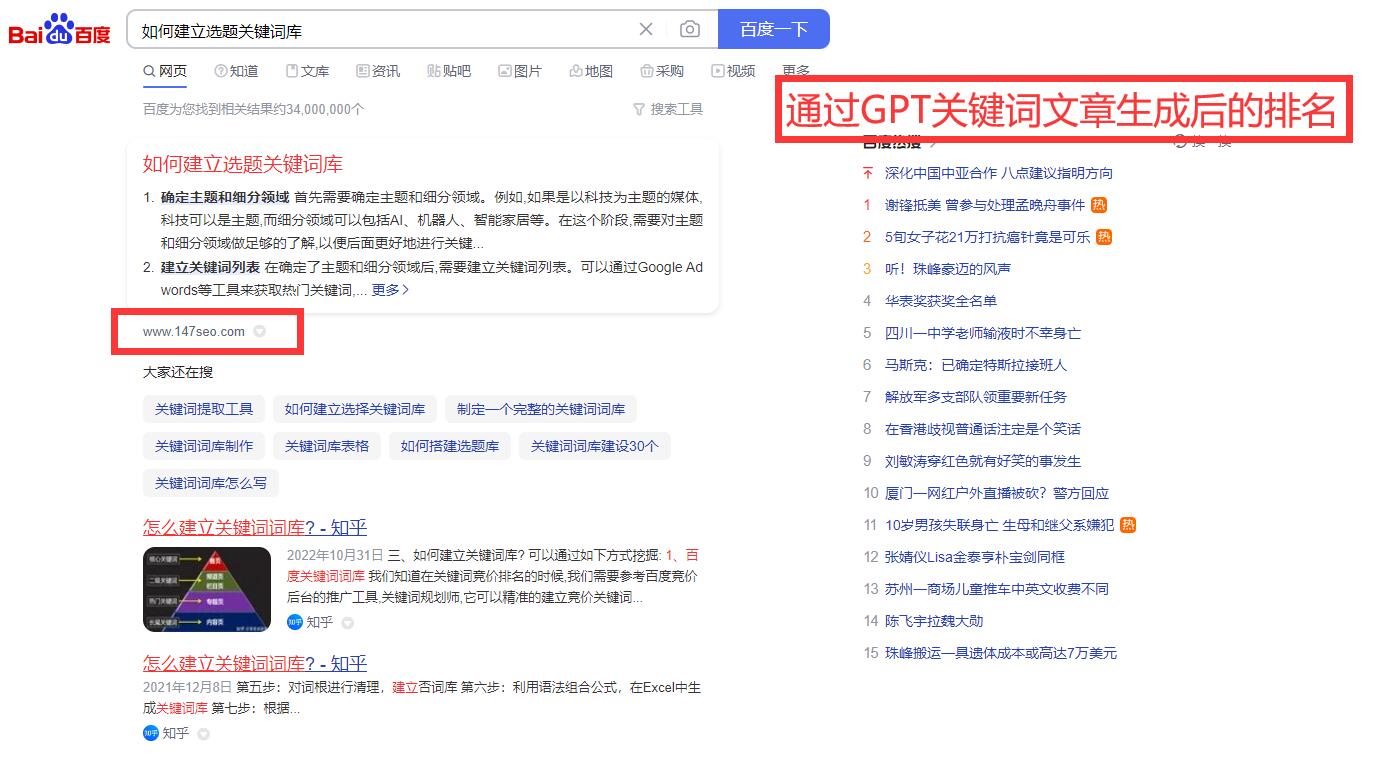Open hot topic 苏州一商场儿童推车中英文收费不同
The image size is (1380, 759).
pyautogui.click(x=997, y=589)
